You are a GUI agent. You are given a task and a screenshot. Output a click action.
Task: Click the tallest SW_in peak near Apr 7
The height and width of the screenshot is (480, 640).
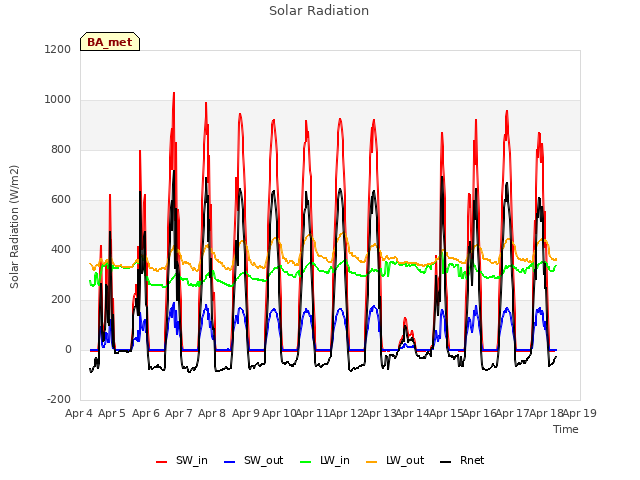(174, 94)
